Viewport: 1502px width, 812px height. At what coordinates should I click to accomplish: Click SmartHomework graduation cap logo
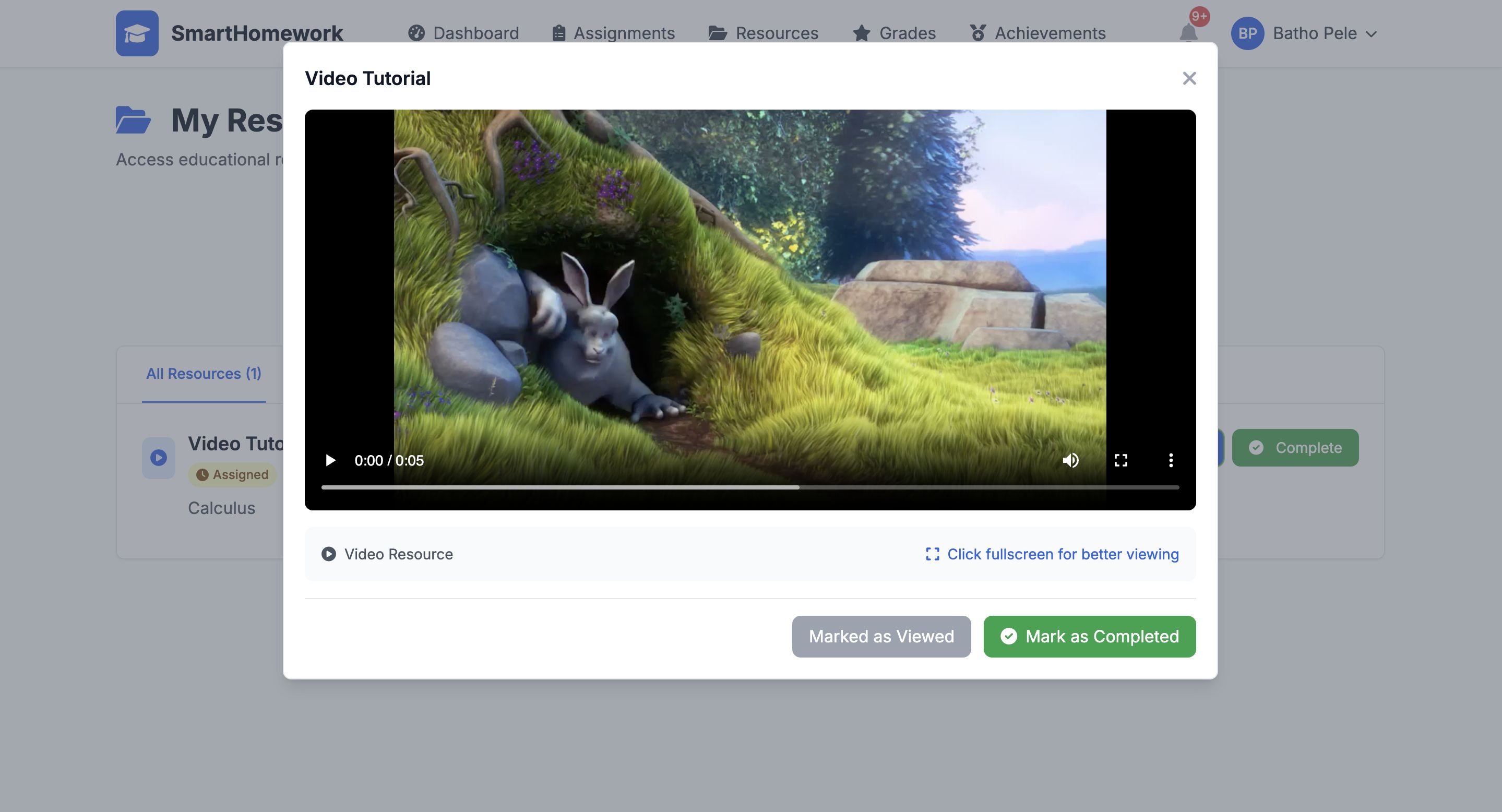coord(137,33)
